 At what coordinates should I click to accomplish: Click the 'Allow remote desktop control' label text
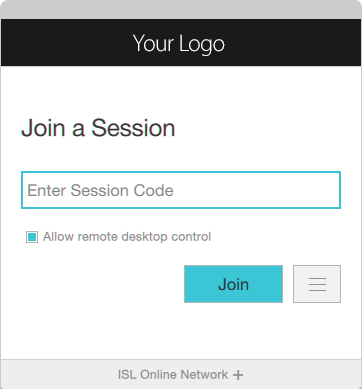coord(127,237)
